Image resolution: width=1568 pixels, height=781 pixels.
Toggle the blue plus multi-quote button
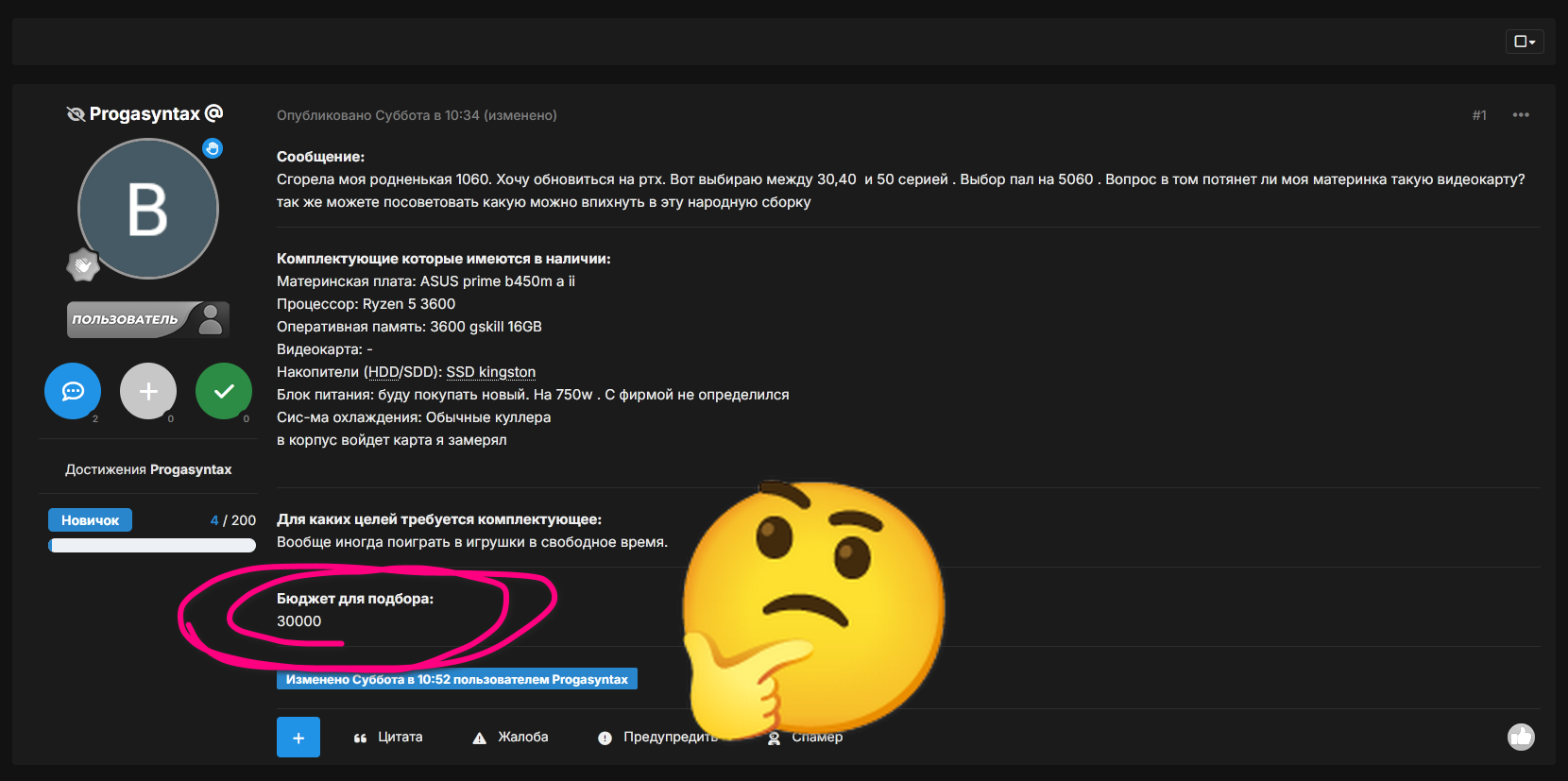pos(298,738)
